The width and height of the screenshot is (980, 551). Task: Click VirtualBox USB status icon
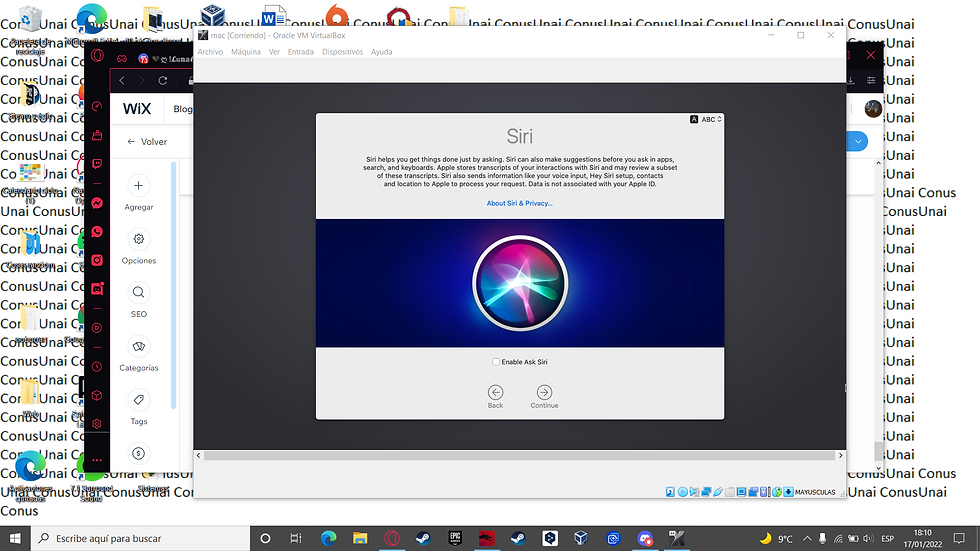(718, 492)
